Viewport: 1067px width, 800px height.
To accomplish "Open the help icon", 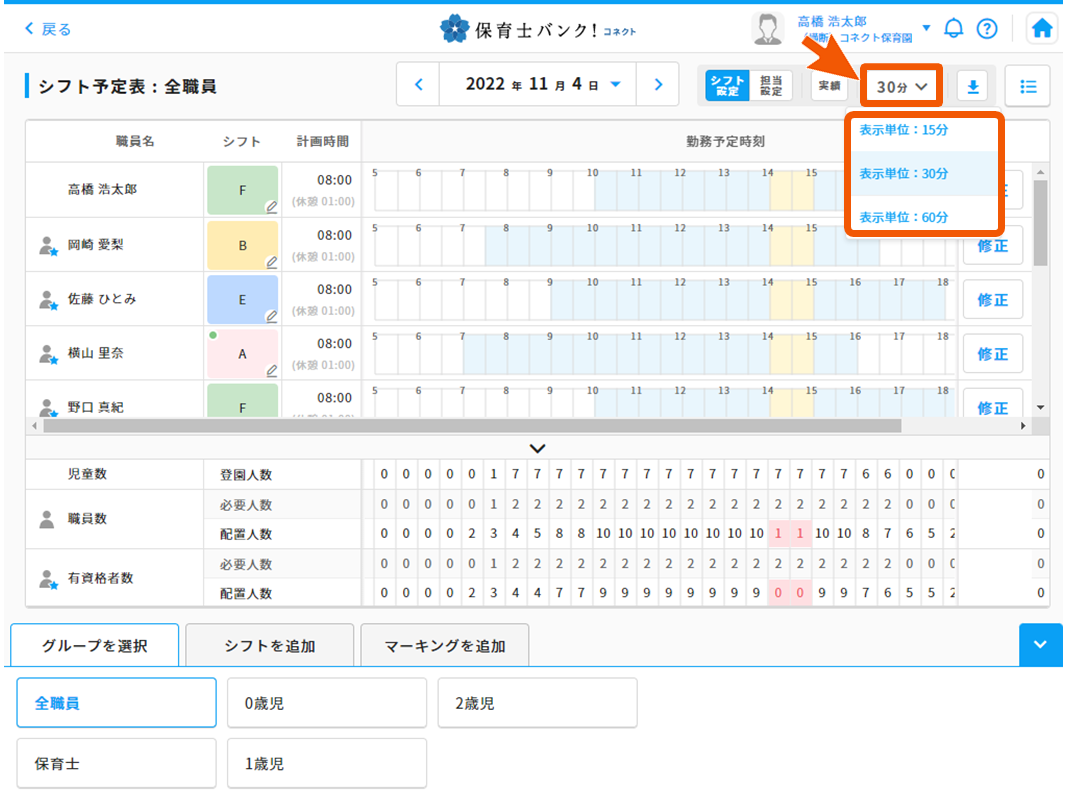I will point(988,28).
